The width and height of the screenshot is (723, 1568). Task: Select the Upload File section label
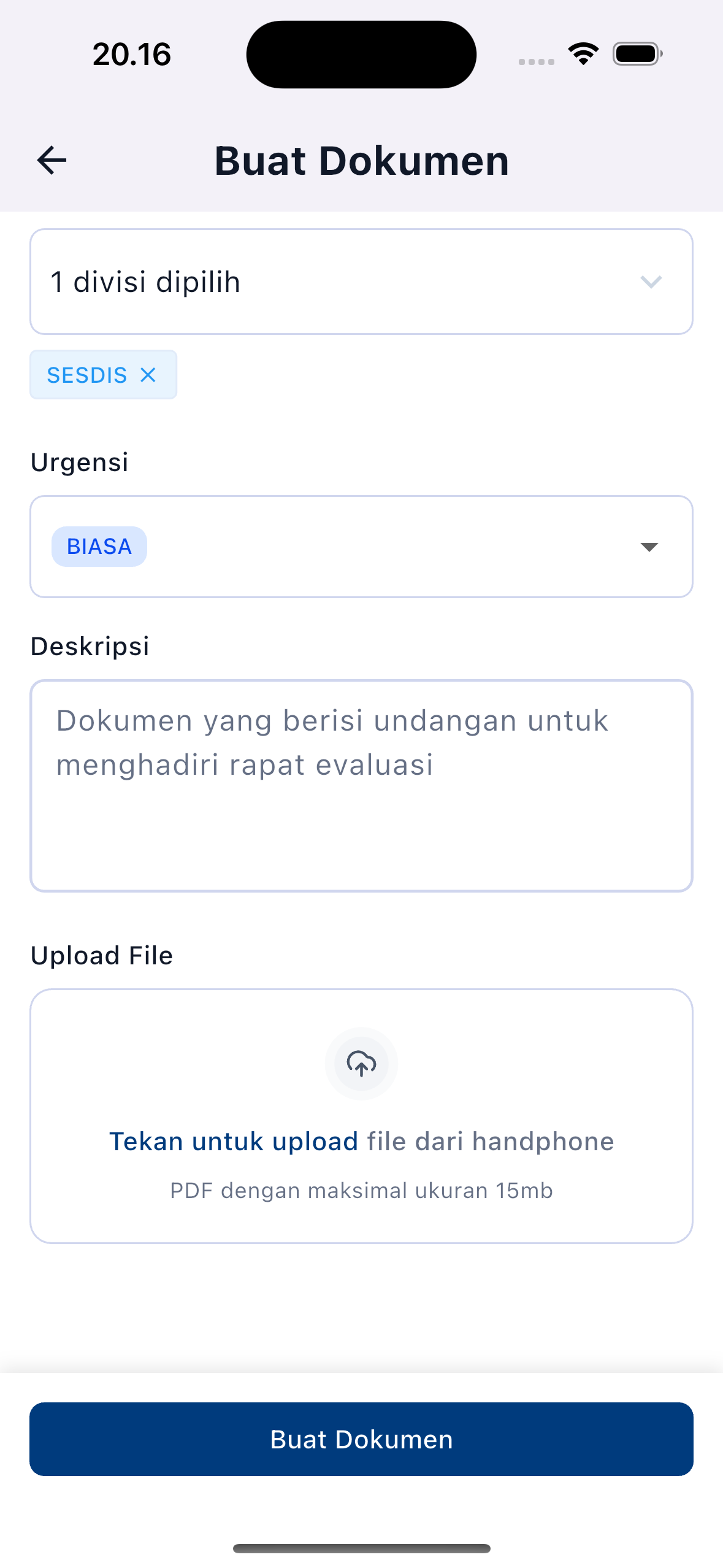click(101, 955)
